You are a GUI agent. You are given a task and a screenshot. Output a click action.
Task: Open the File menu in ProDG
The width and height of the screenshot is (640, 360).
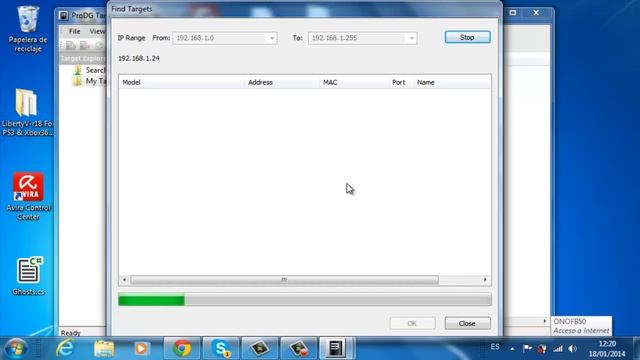tap(74, 31)
